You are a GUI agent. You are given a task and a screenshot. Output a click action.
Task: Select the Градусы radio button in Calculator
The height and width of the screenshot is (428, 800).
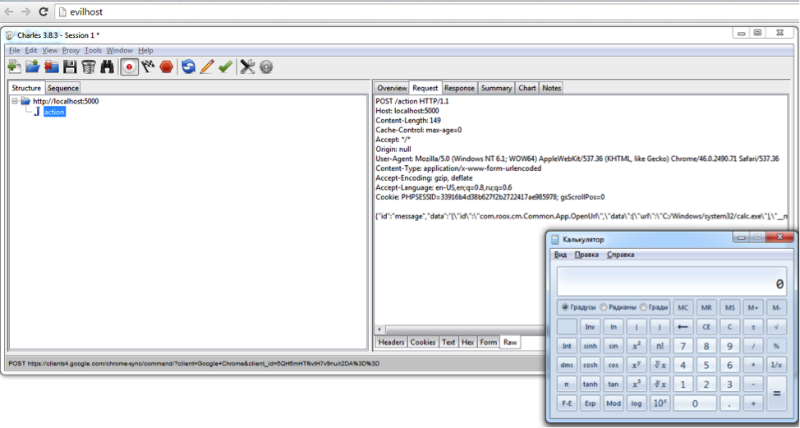(x=565, y=307)
